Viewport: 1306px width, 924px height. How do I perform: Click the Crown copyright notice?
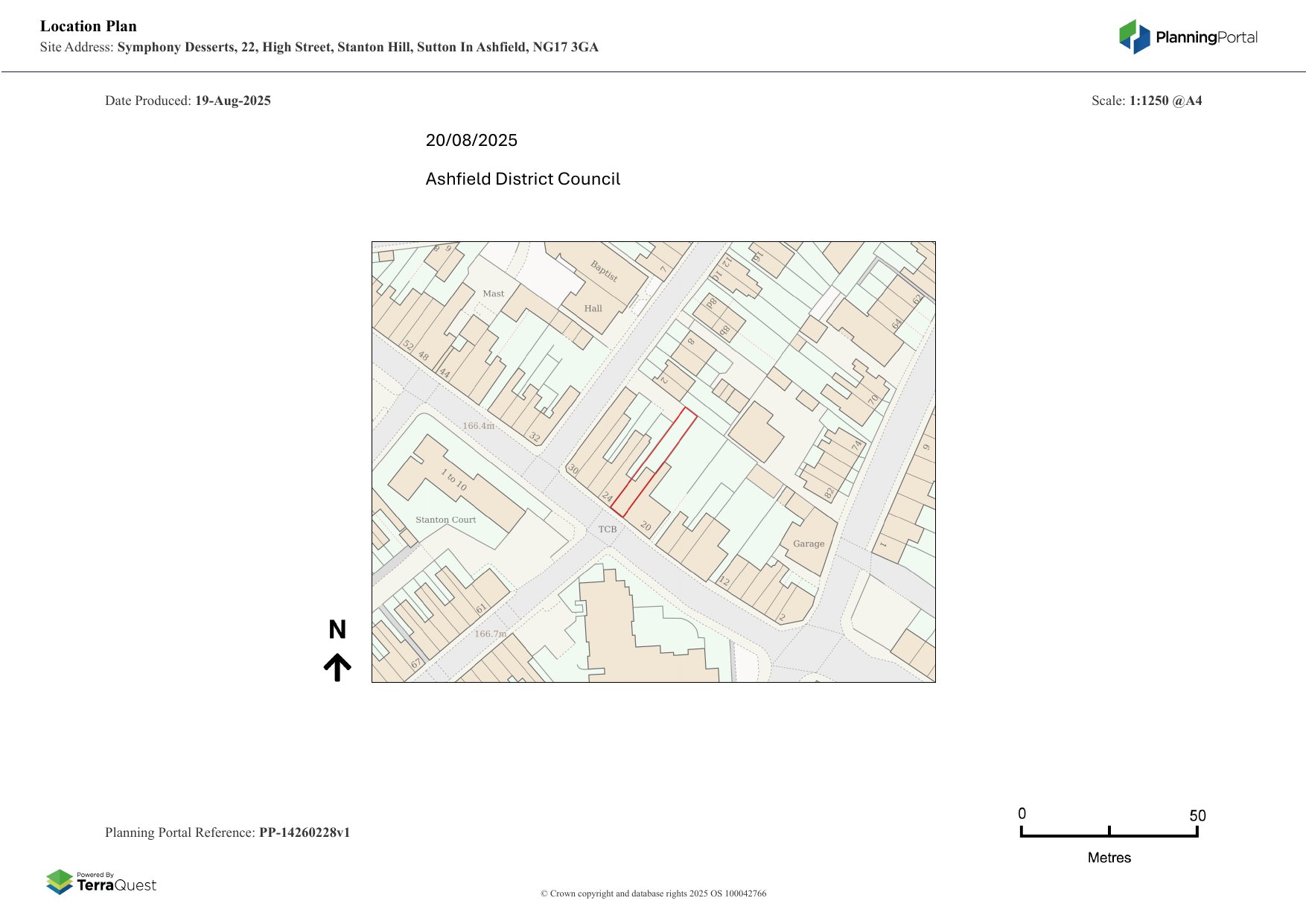click(653, 893)
